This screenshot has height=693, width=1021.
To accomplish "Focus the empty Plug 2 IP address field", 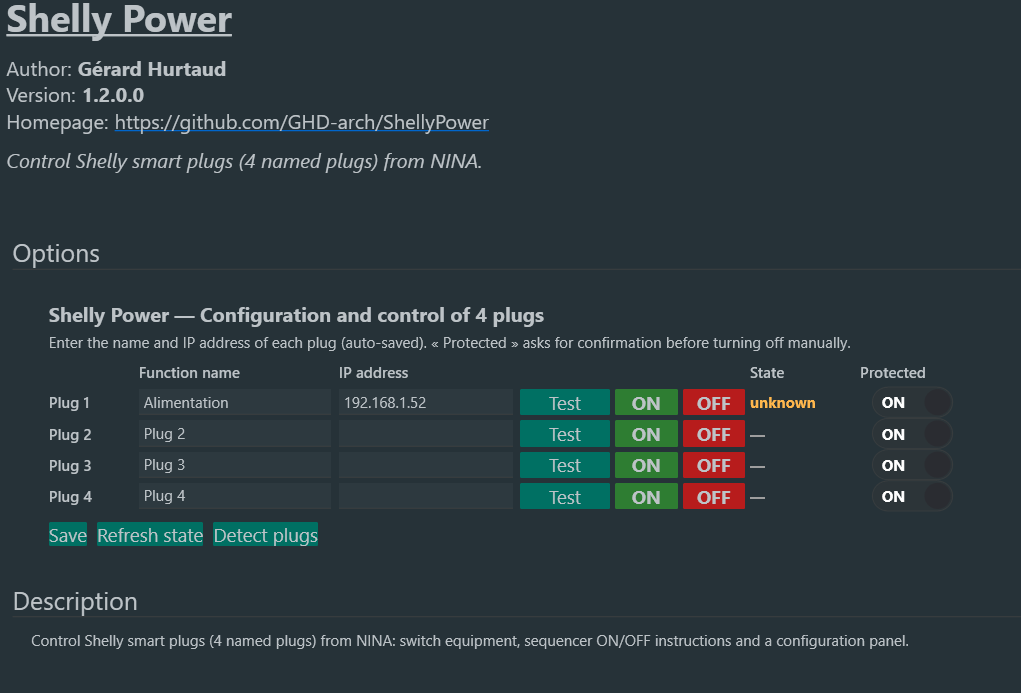I will [x=426, y=434].
